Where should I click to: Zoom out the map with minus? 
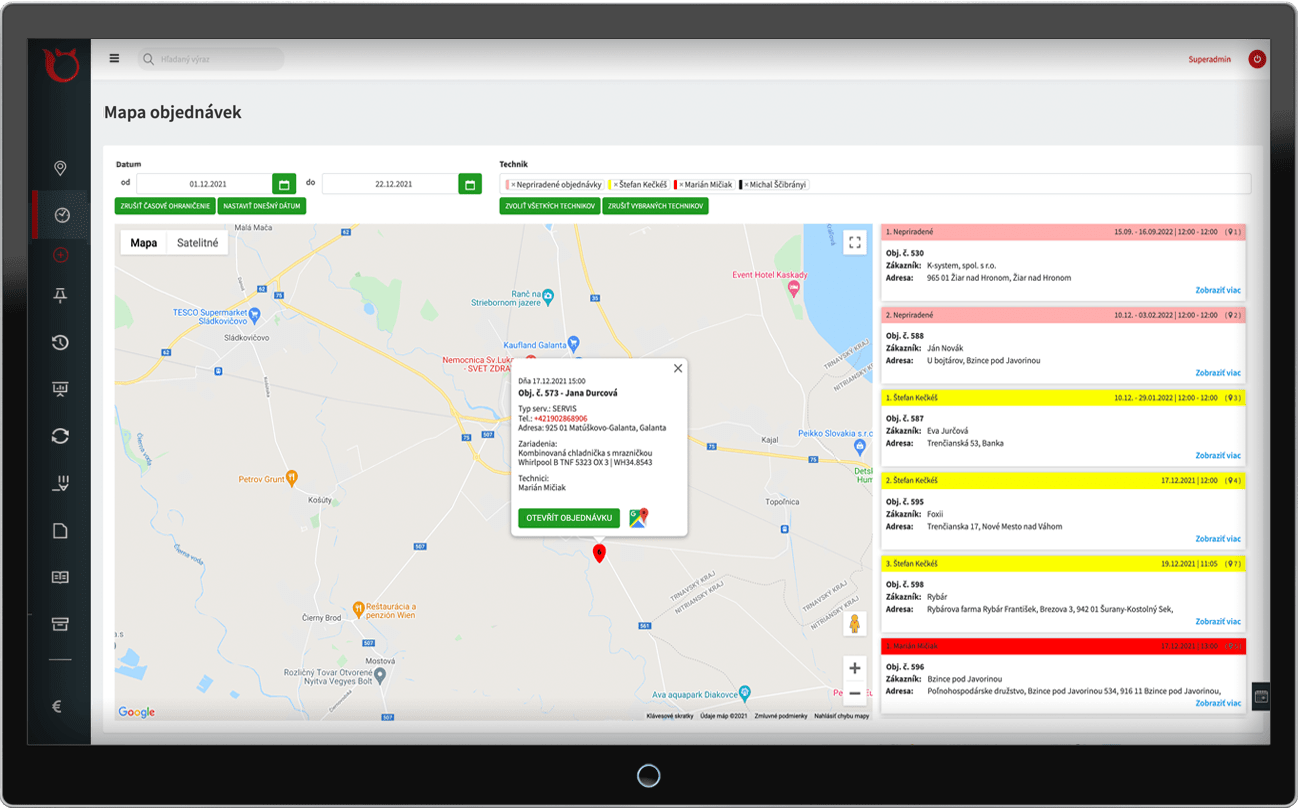pos(854,693)
